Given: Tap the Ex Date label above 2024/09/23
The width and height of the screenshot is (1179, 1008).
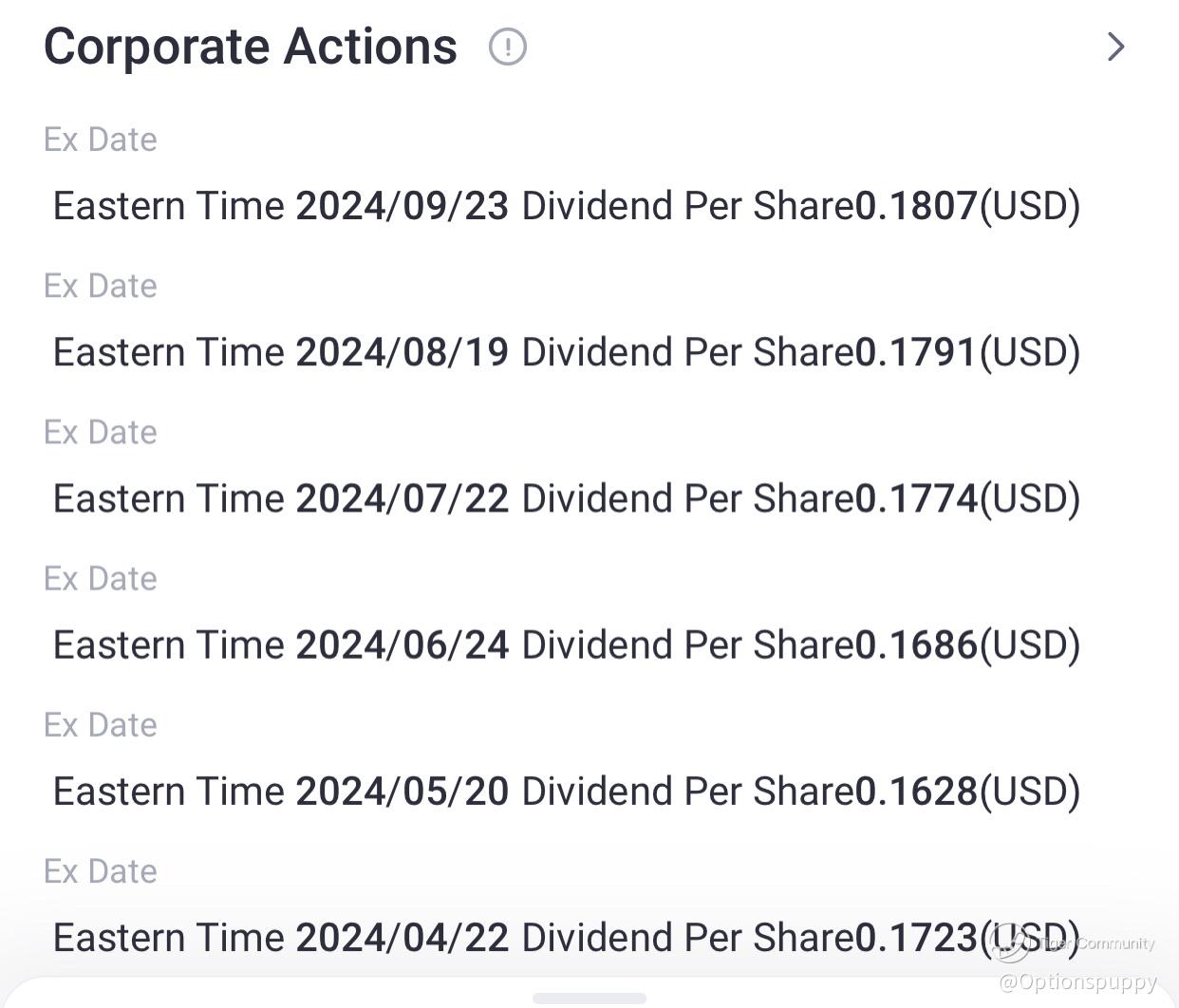Looking at the screenshot, I should pos(101,140).
